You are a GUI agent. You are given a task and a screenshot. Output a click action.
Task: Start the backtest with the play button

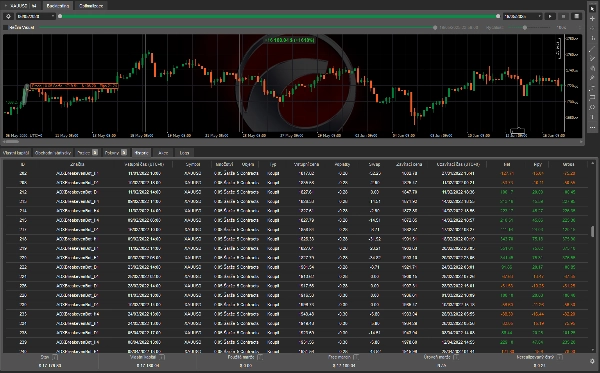coord(550,16)
